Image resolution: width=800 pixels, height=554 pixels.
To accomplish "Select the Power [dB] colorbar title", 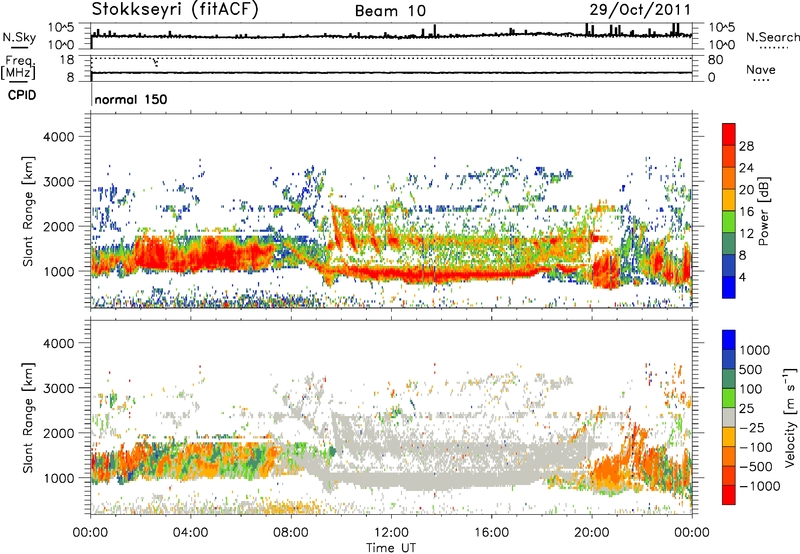I will 763,211.
